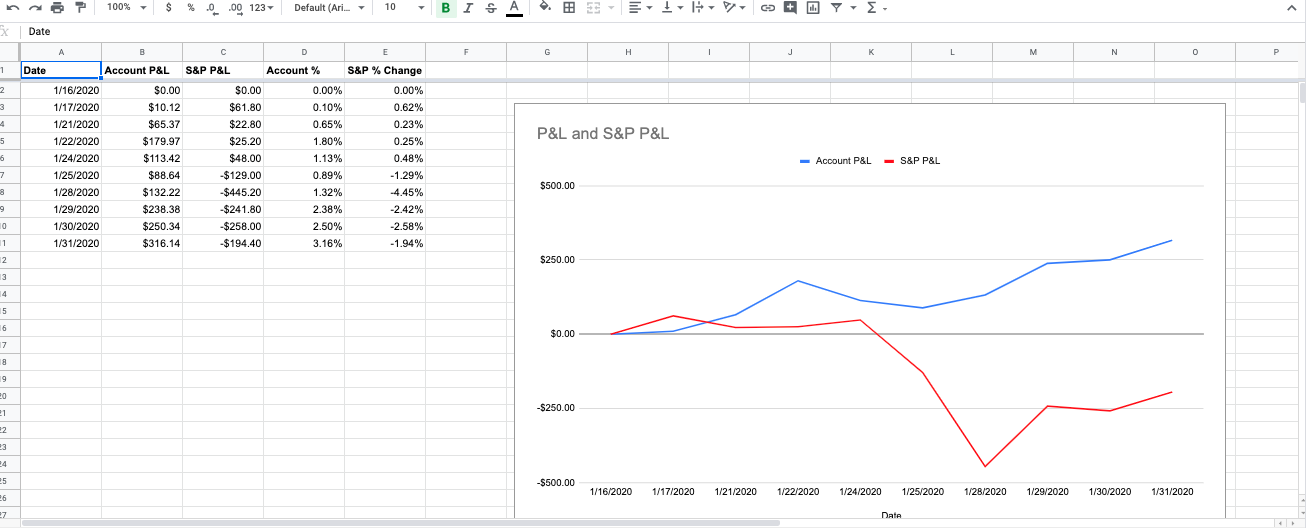Format as percent with the % icon
Screen dimensions: 1314x528
[190, 8]
